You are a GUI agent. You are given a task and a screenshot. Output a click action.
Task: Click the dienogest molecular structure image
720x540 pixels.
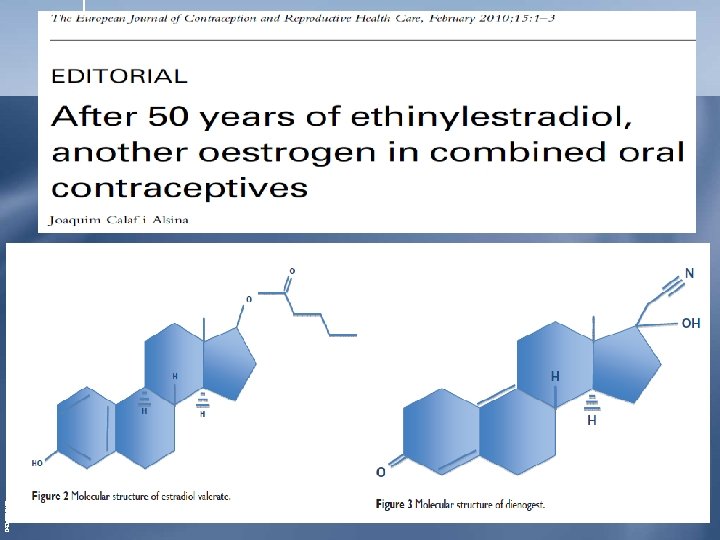point(540,372)
